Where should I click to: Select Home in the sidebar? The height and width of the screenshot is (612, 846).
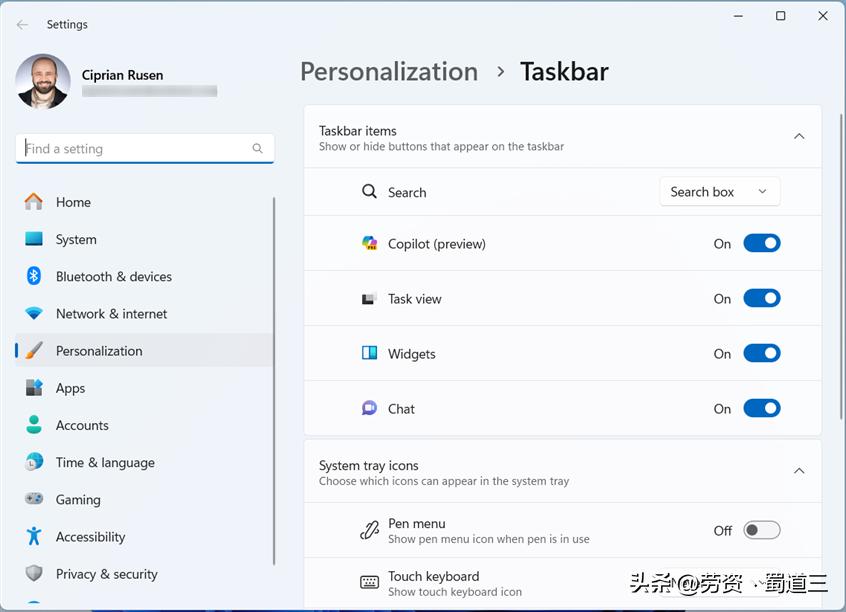point(72,202)
